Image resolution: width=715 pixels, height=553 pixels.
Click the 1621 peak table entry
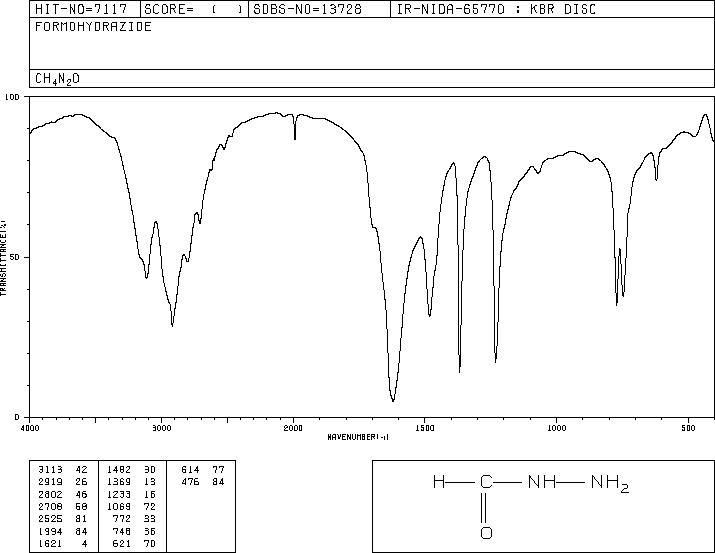(x=62, y=544)
